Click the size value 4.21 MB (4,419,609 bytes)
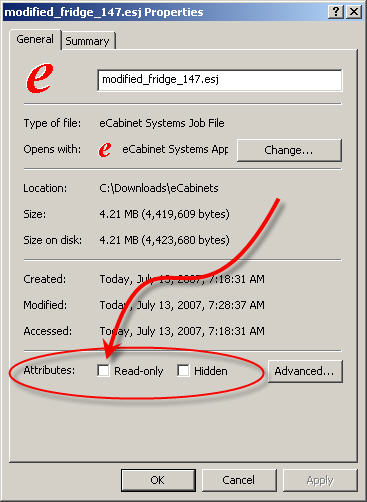This screenshot has height=502, width=367. [165, 214]
